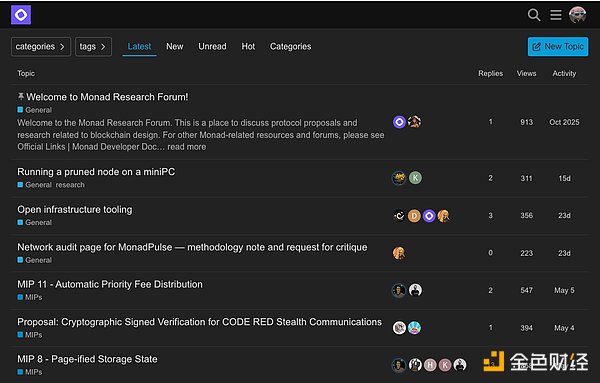Expand the tags filter dropdown
Image resolution: width=600 pixels, height=383 pixels.
click(93, 47)
